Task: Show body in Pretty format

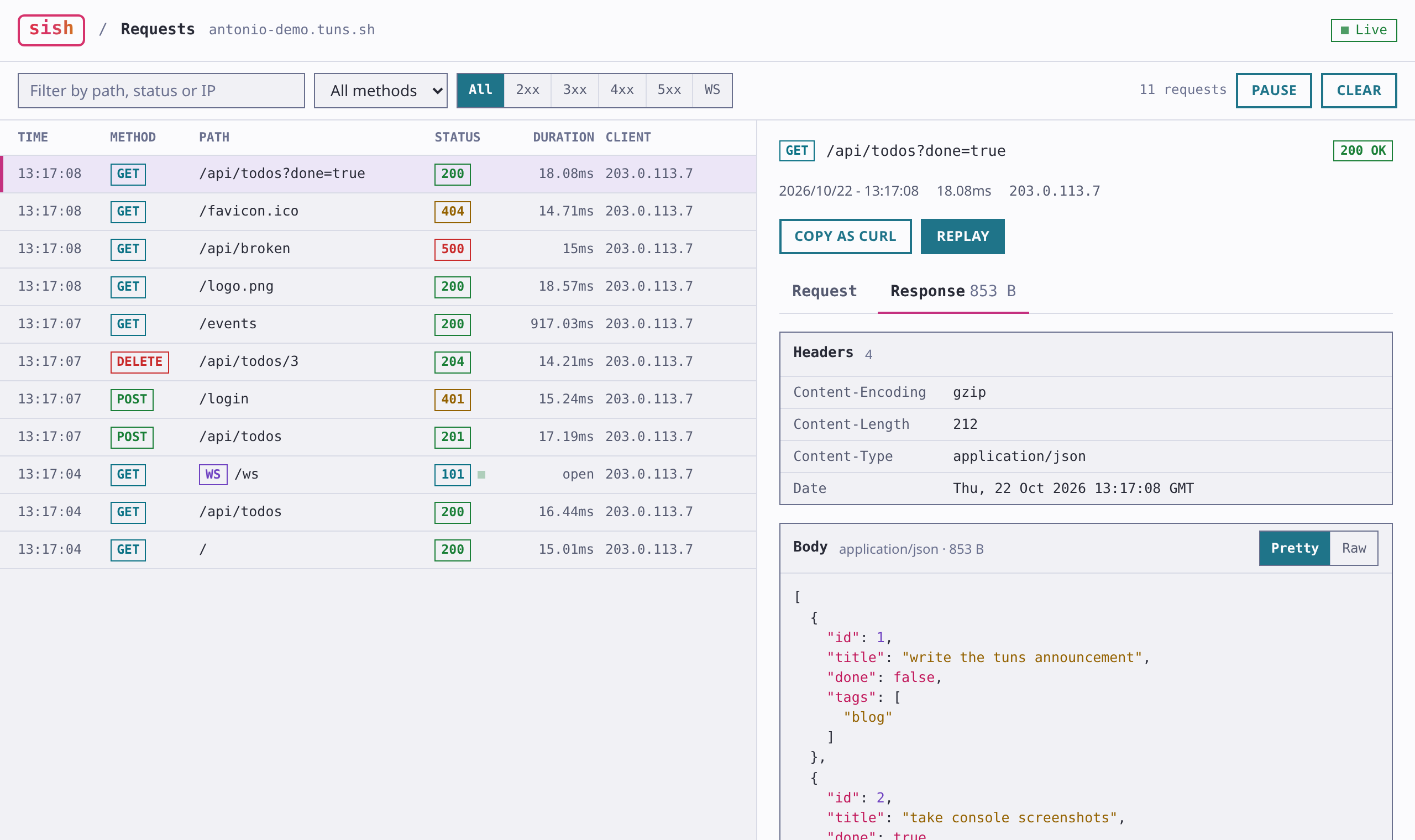Action: click(1295, 548)
